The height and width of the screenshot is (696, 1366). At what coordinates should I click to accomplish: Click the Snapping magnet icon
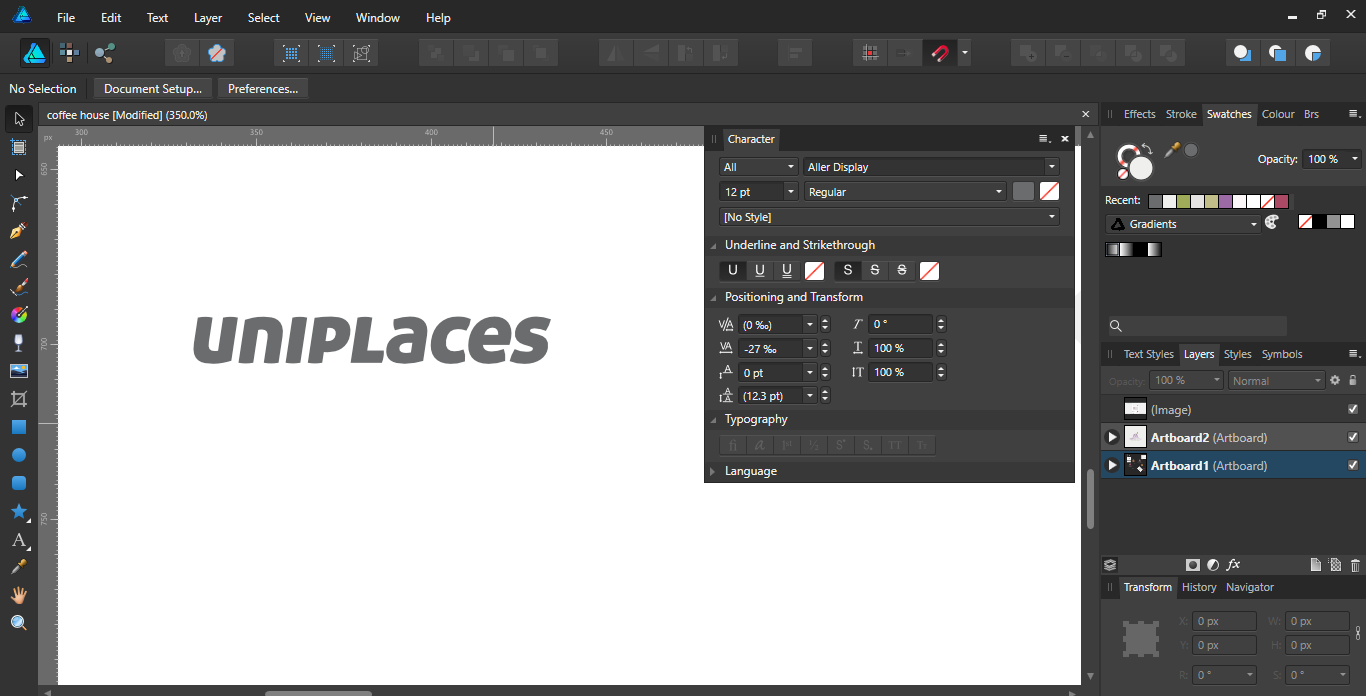(x=939, y=53)
